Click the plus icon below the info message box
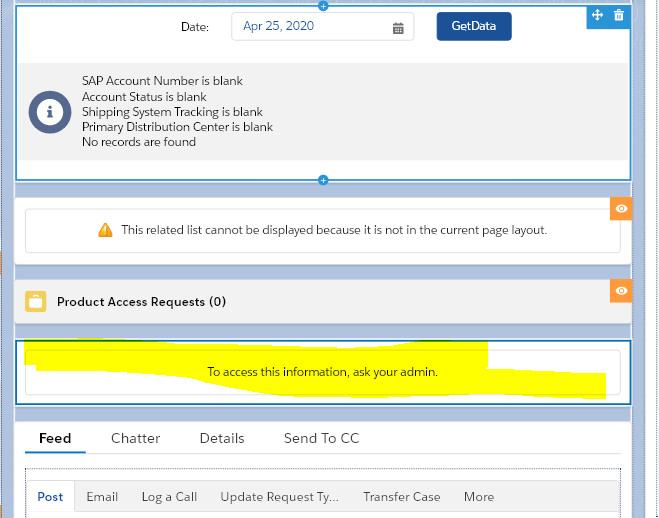This screenshot has height=518, width=659. (323, 180)
